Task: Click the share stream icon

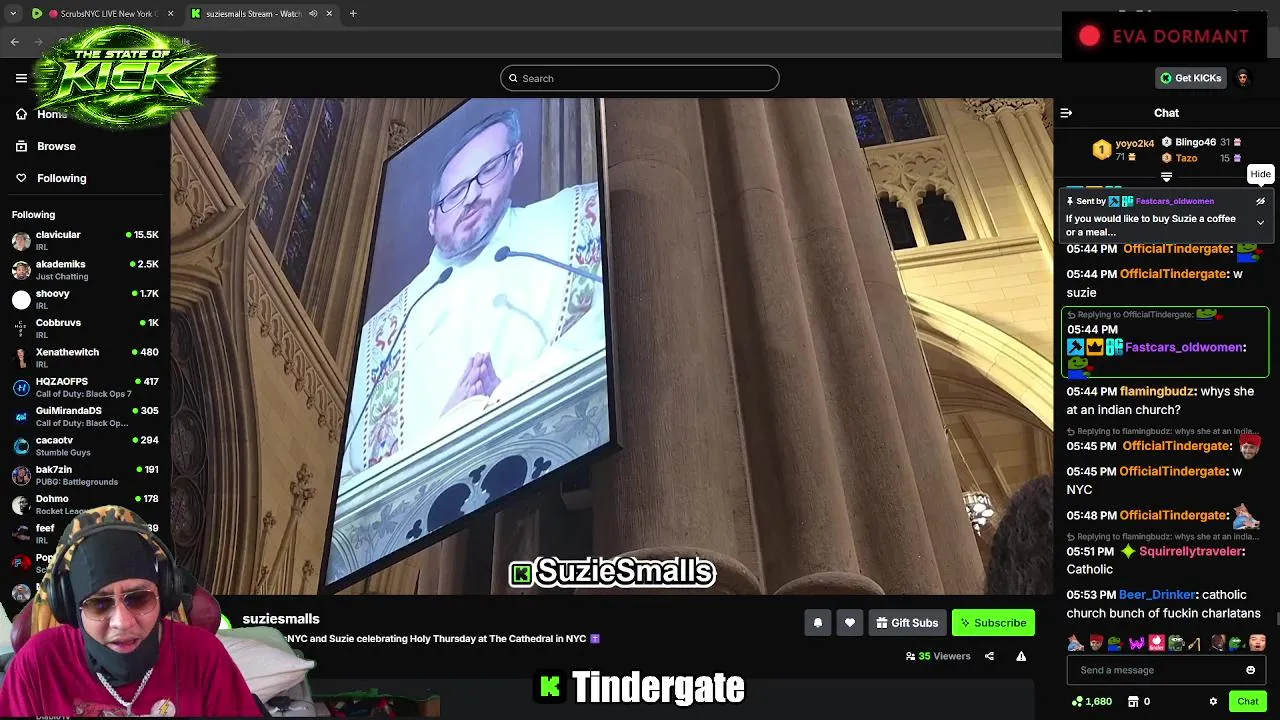Action: (x=989, y=656)
